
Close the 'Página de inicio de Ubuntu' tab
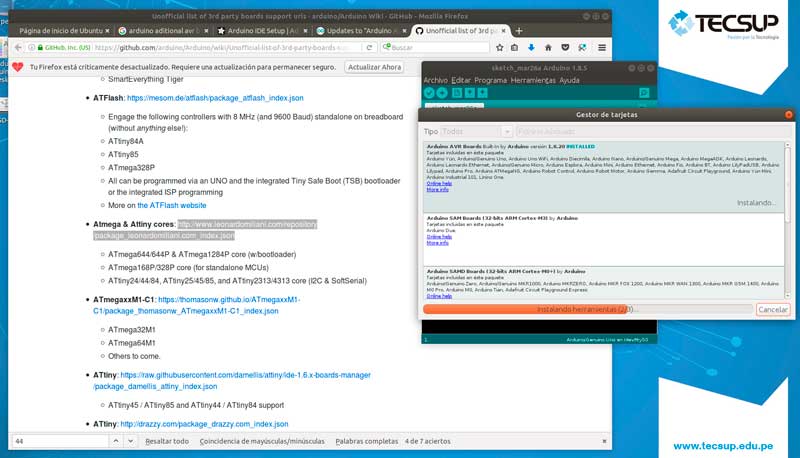[107, 31]
